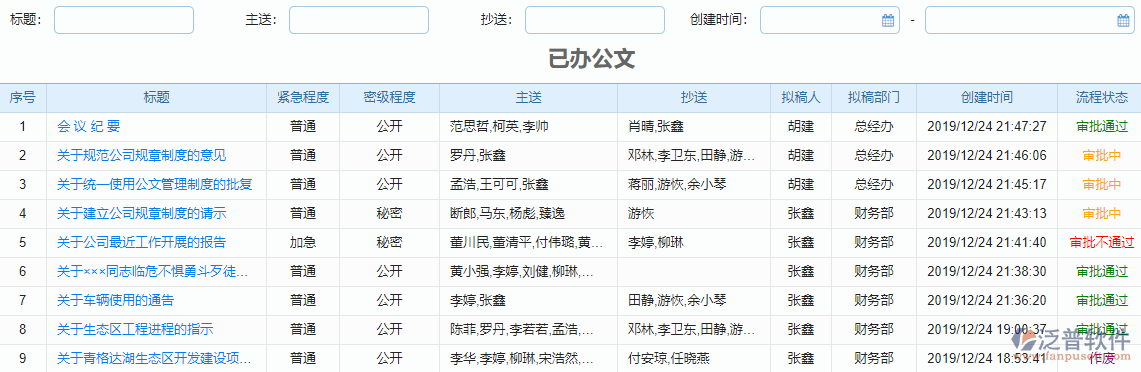Open link 关于生态区工程进程的指示
The width and height of the screenshot is (1141, 372).
click(x=135, y=330)
